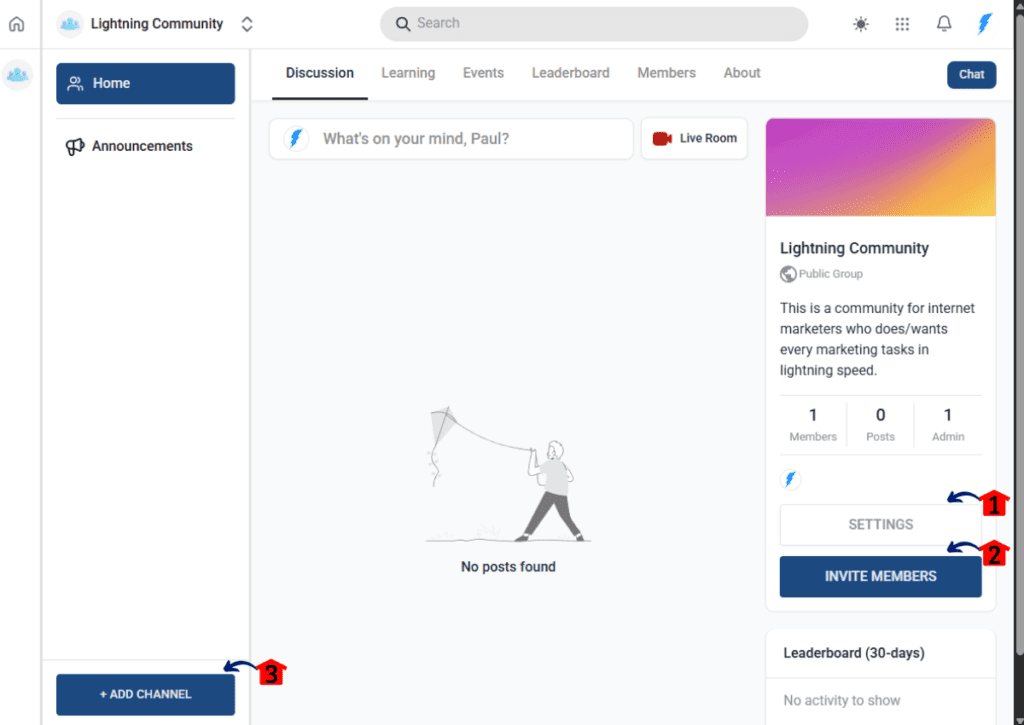The width and height of the screenshot is (1024, 725).
Task: Open the community gradient cover image
Action: tap(879, 166)
